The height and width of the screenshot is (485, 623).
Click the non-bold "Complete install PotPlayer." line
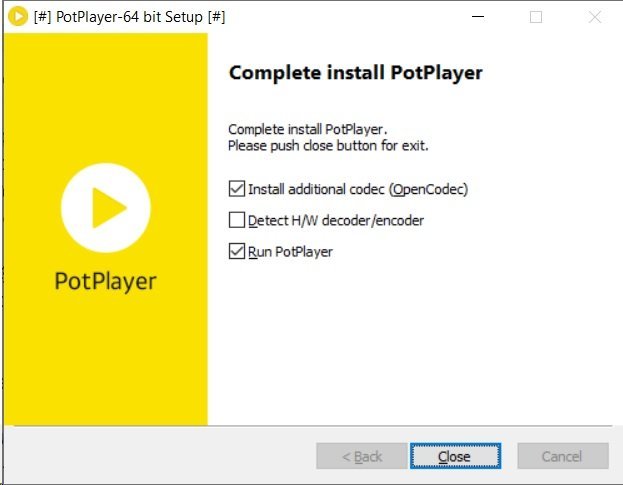click(x=307, y=130)
